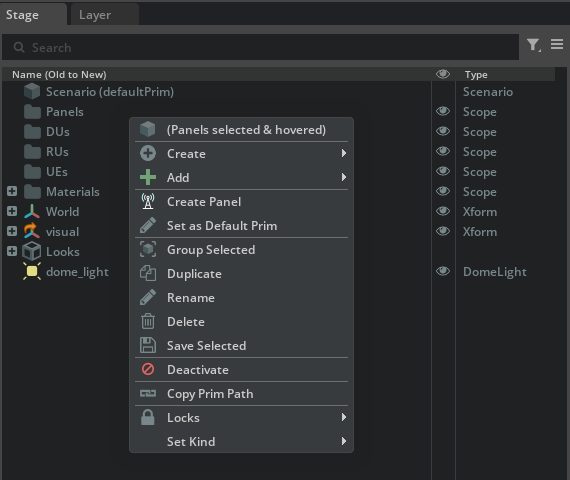Click the link icon beside Copy Prim Path
Viewport: 570px width, 480px height.
tap(148, 393)
